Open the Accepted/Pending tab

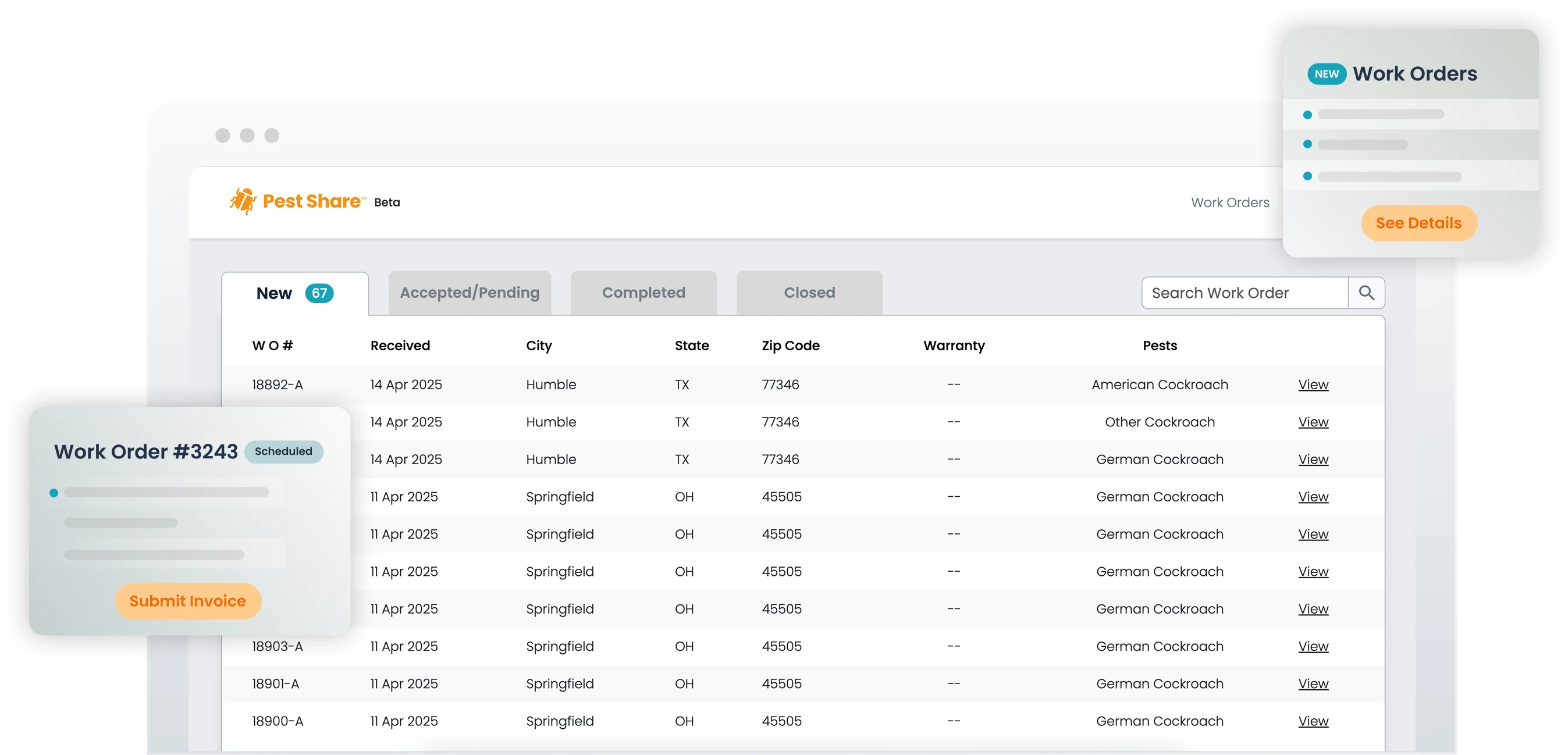click(x=470, y=293)
